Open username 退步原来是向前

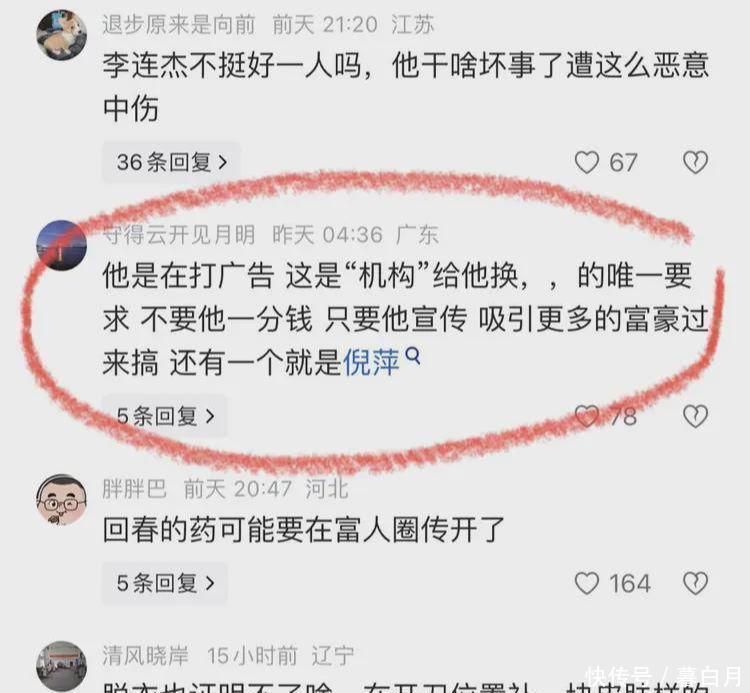(x=178, y=24)
